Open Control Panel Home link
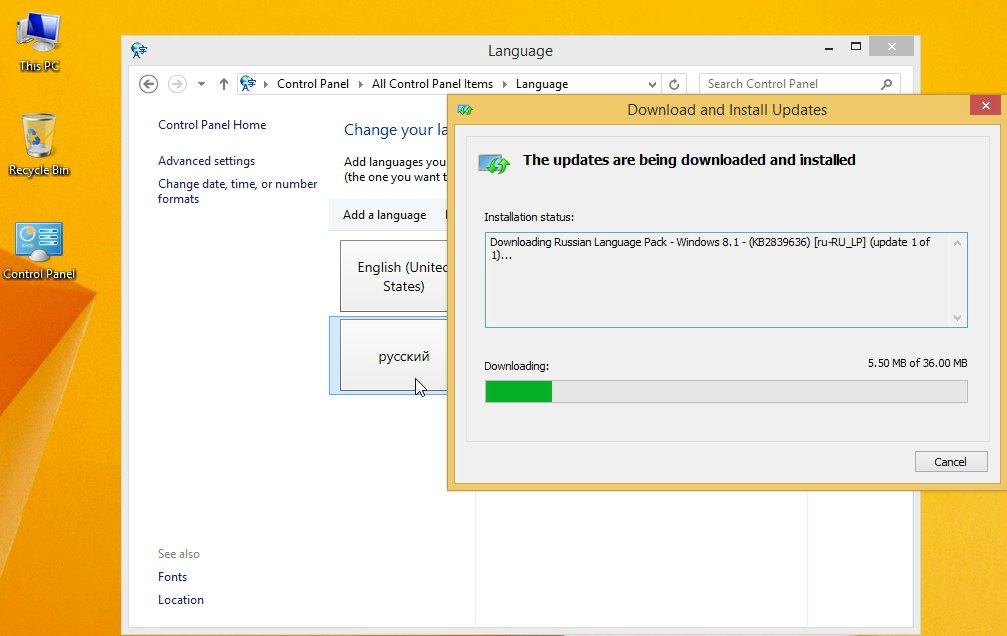Image resolution: width=1007 pixels, height=636 pixels. click(212, 125)
